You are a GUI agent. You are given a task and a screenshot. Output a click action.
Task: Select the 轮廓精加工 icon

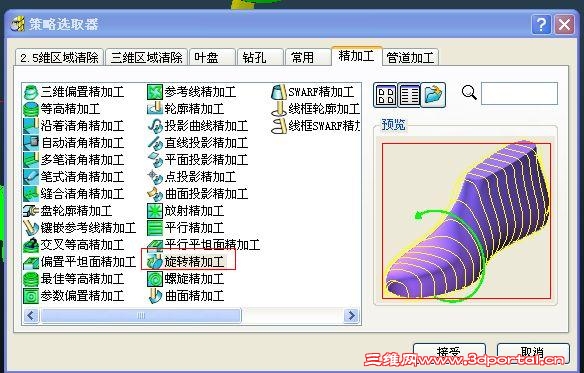(155, 109)
